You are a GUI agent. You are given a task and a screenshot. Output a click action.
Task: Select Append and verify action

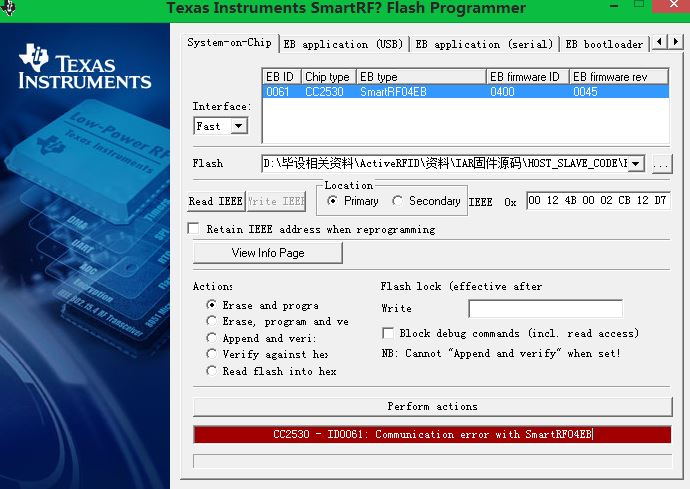pyautogui.click(x=212, y=338)
